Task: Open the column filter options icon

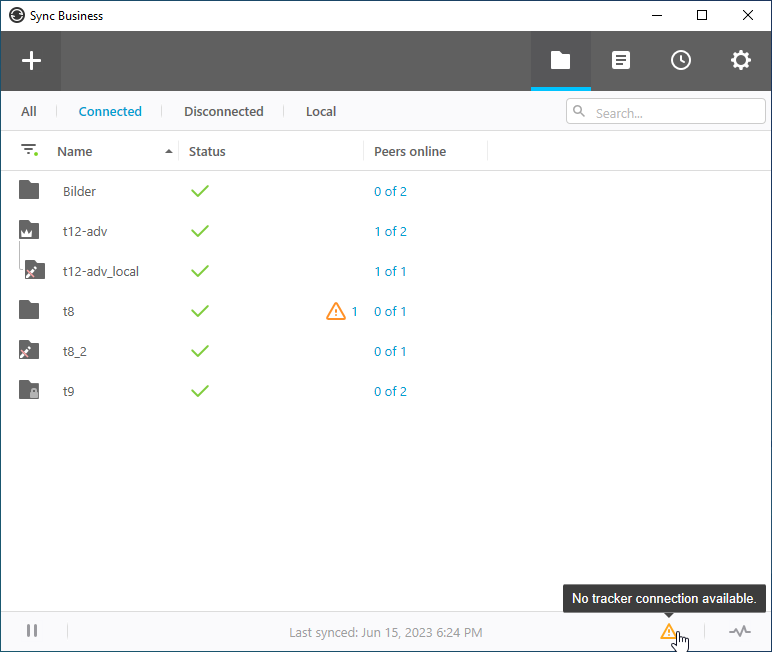Action: [x=30, y=151]
